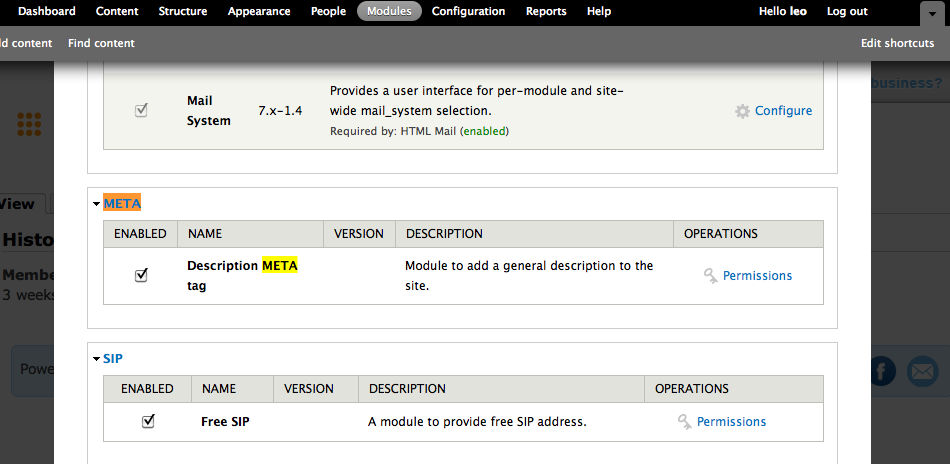The width and height of the screenshot is (950, 464).
Task: Click the orange dotted grid icon
Action: [x=29, y=124]
